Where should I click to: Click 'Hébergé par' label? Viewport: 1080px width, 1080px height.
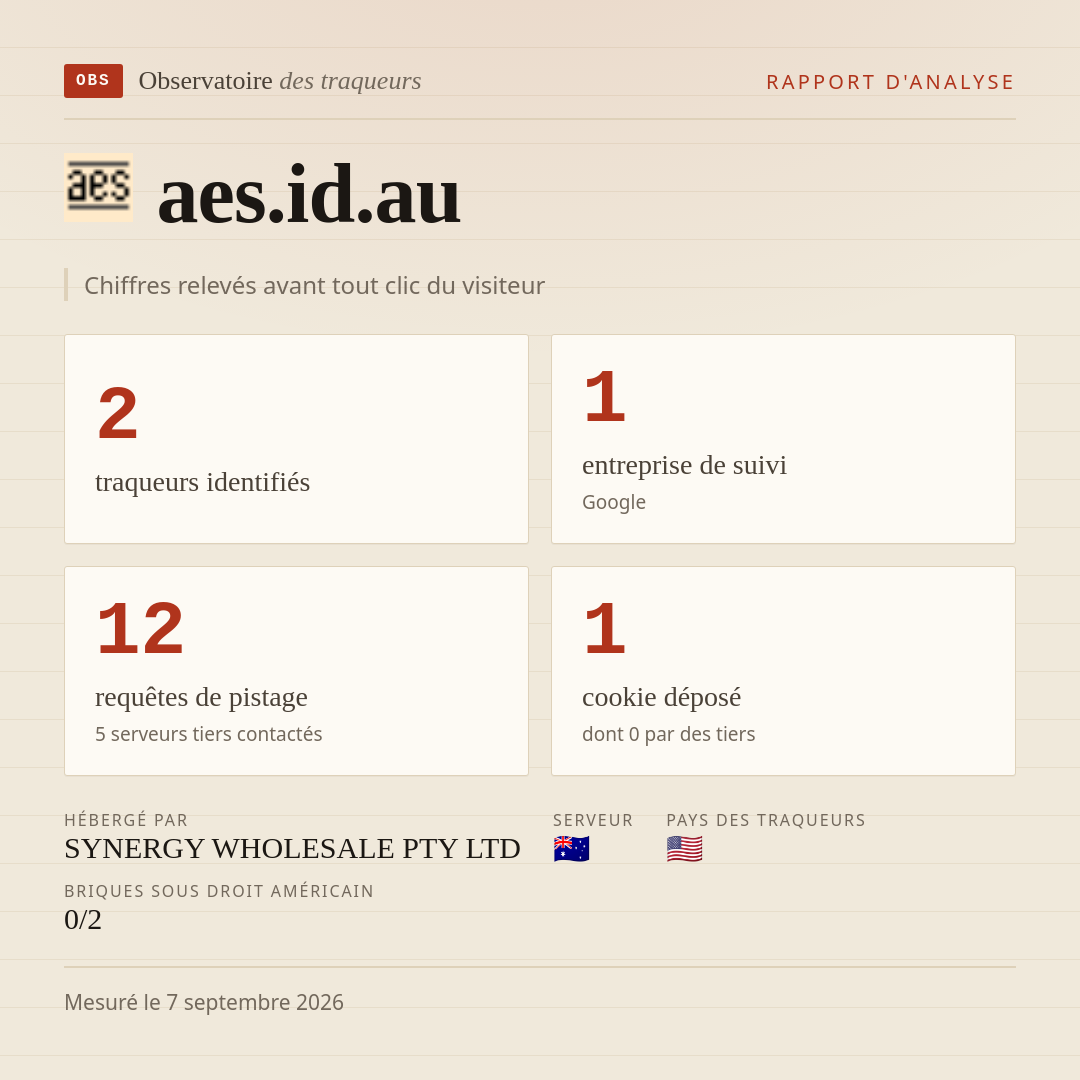point(126,820)
